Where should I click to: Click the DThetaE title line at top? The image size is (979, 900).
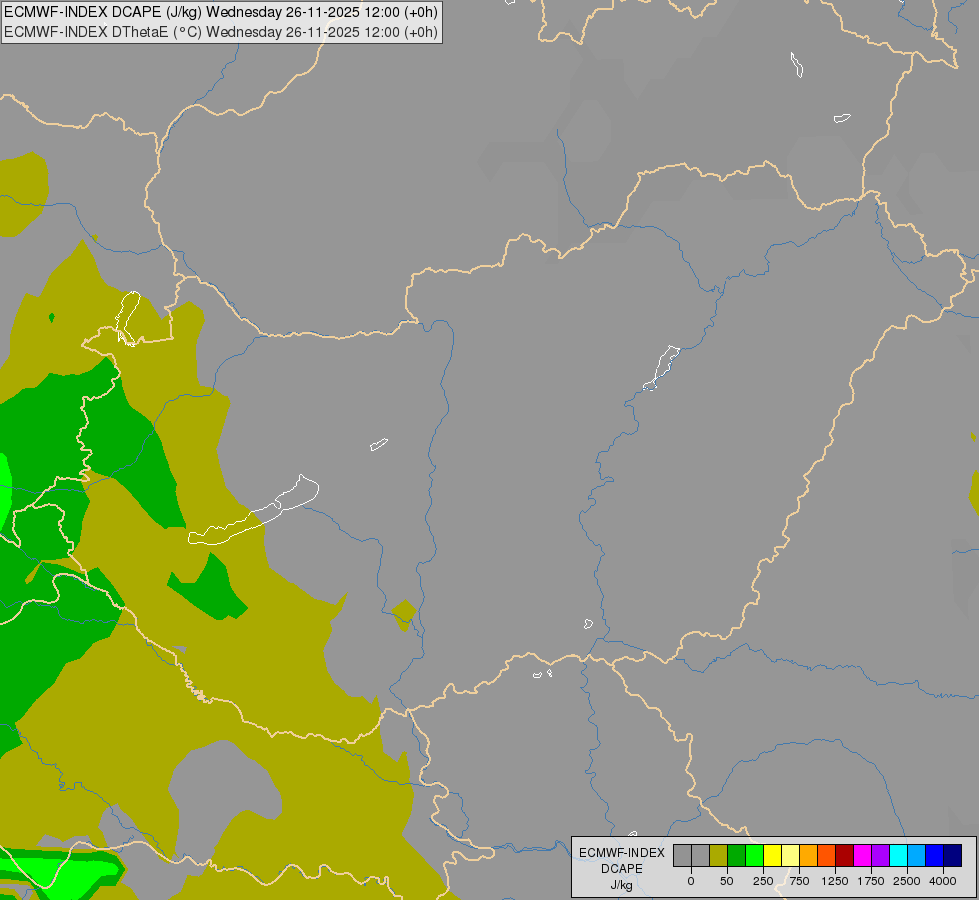click(221, 32)
